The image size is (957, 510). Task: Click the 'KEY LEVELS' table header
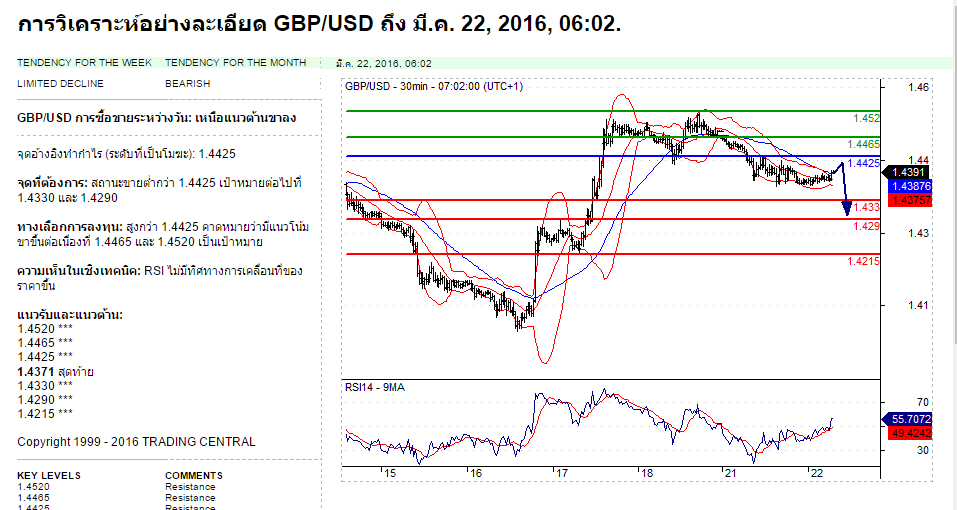tap(49, 476)
